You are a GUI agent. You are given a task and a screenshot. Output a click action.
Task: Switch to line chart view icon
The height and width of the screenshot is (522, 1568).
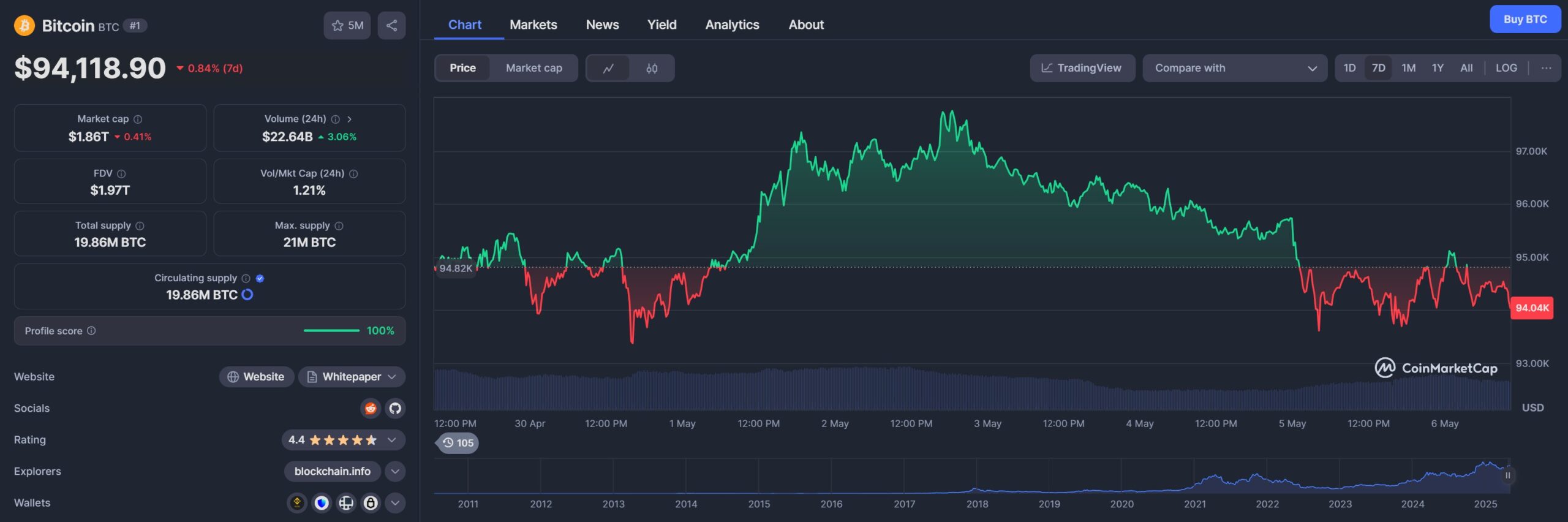pyautogui.click(x=608, y=68)
